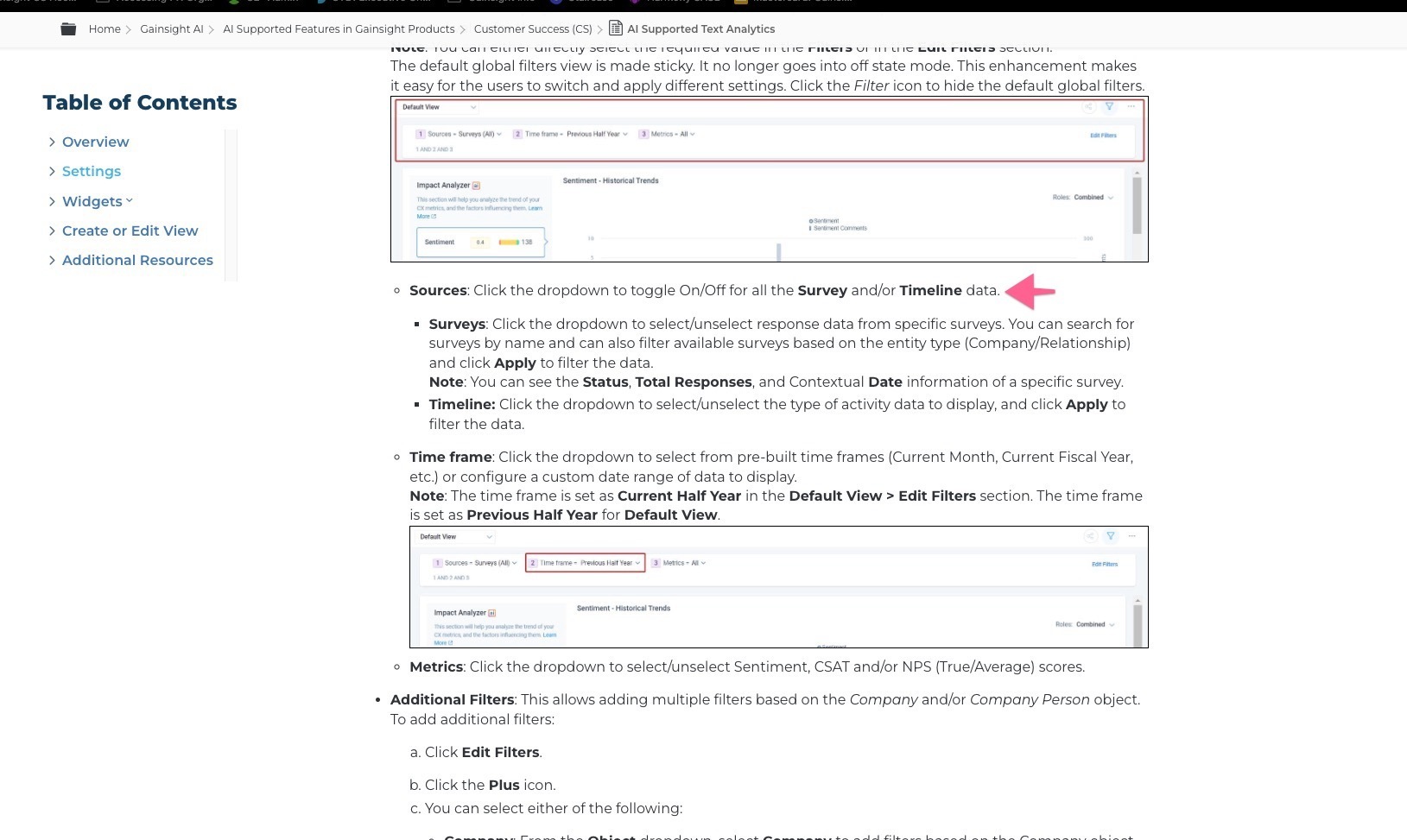Click the folder icon in the breadcrumb
The width and height of the screenshot is (1407, 840).
click(68, 28)
